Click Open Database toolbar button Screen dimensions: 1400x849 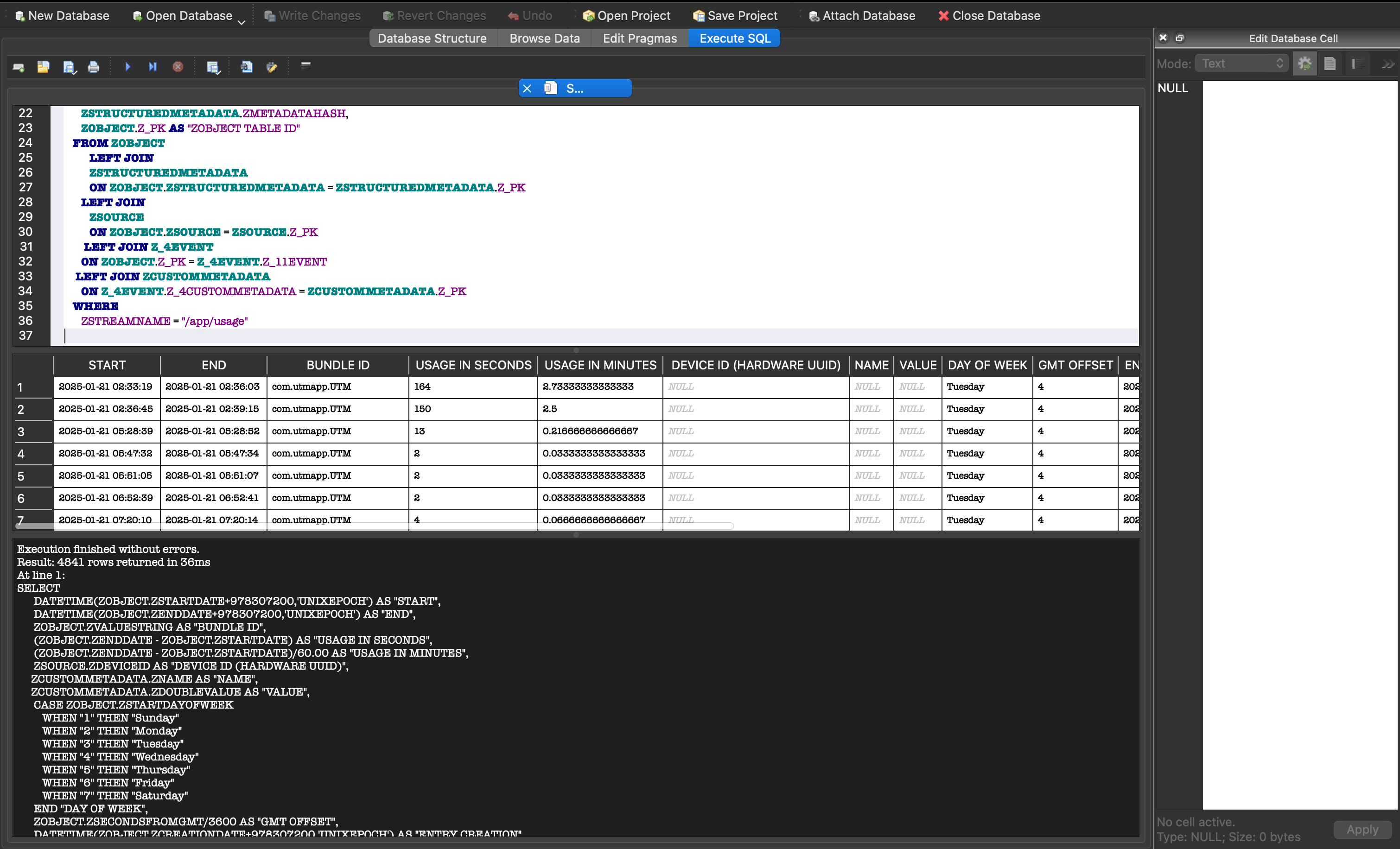click(x=182, y=15)
